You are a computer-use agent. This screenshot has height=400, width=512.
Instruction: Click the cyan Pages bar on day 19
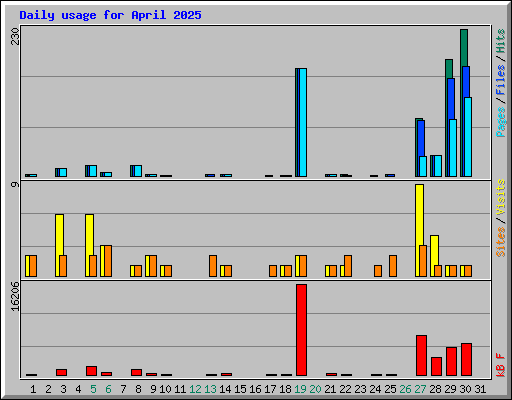click(303, 122)
